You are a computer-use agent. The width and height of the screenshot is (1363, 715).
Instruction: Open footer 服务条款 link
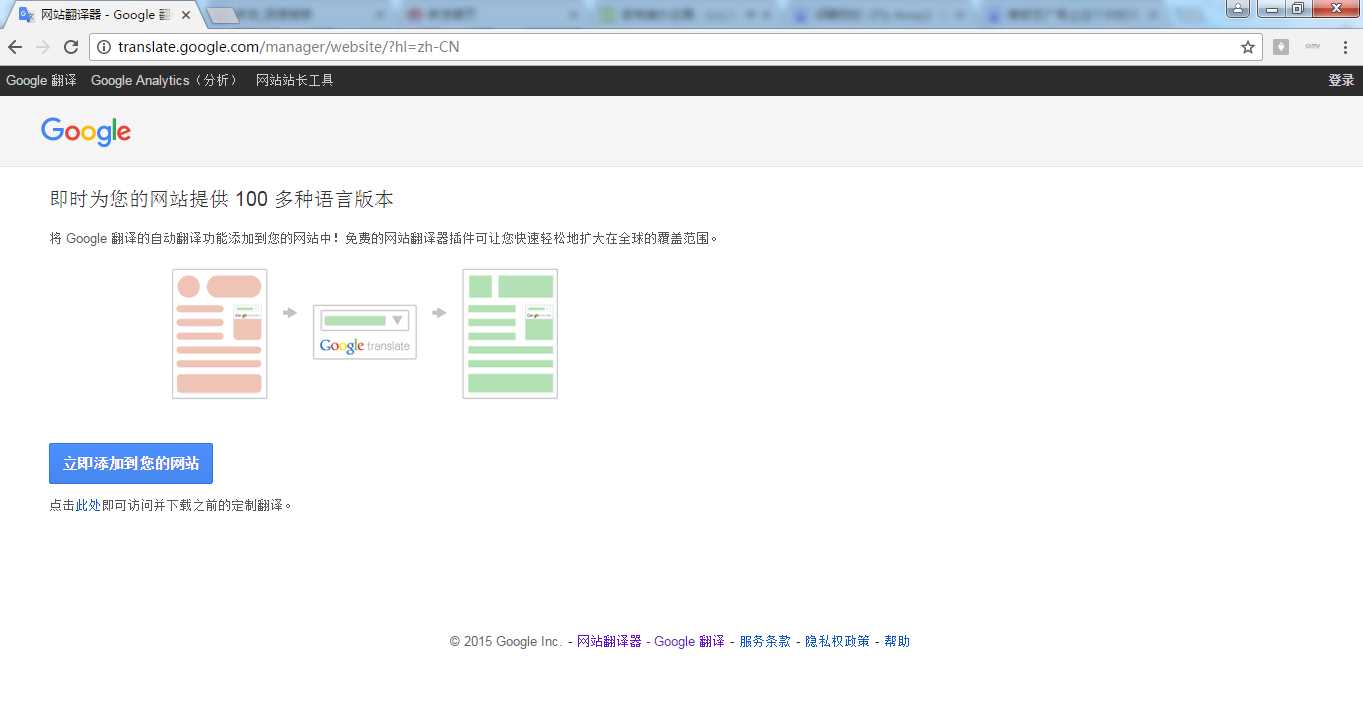(765, 641)
